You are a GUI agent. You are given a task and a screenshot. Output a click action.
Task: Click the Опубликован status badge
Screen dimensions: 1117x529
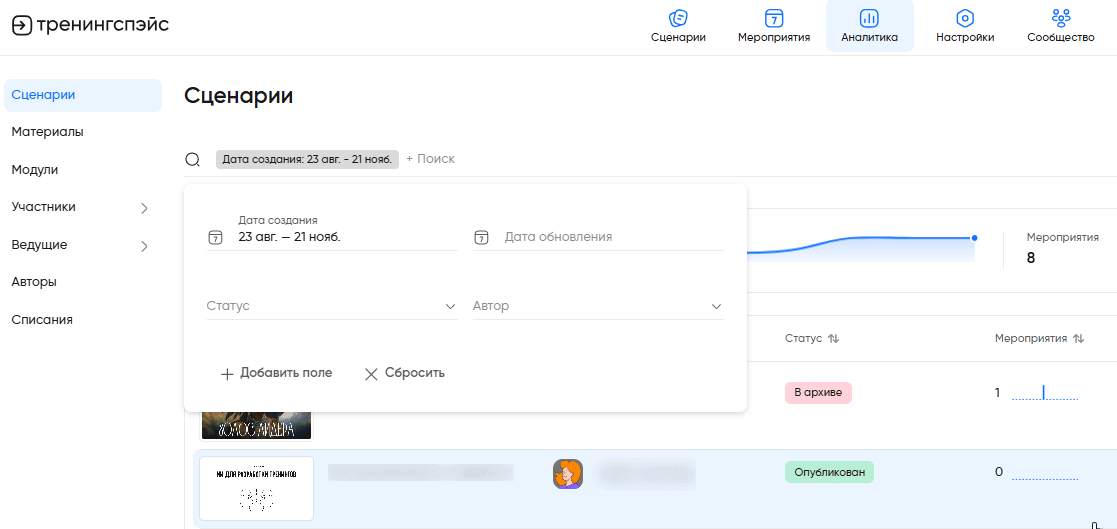click(829, 472)
